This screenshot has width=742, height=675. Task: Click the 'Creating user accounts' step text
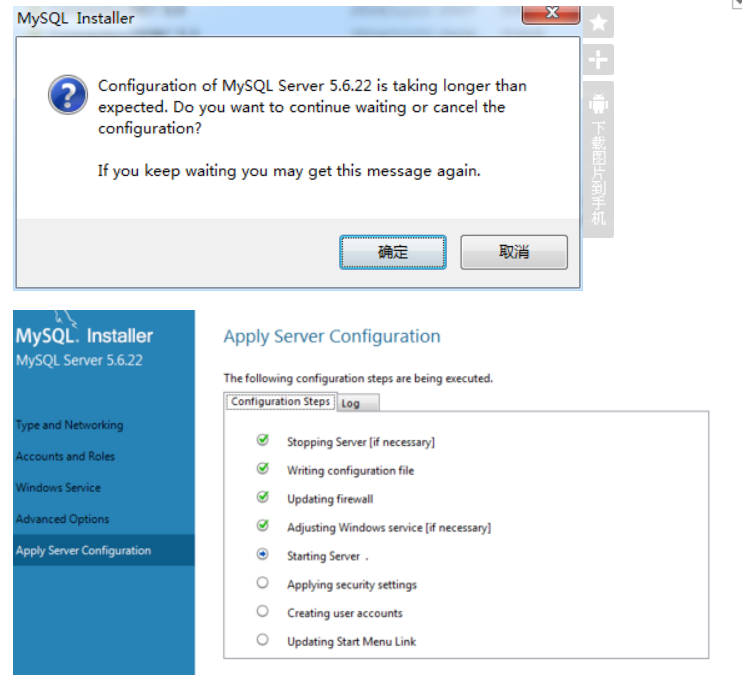tap(344, 613)
